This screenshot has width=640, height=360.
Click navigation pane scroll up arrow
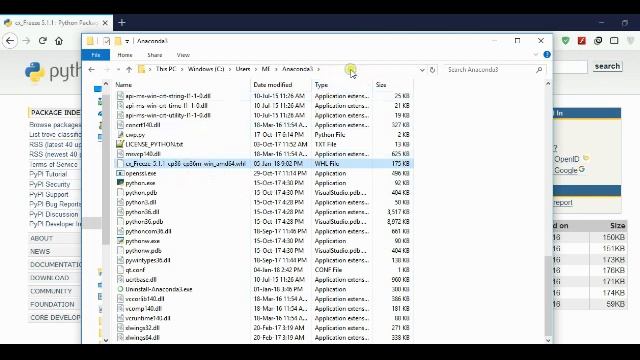click(x=106, y=84)
